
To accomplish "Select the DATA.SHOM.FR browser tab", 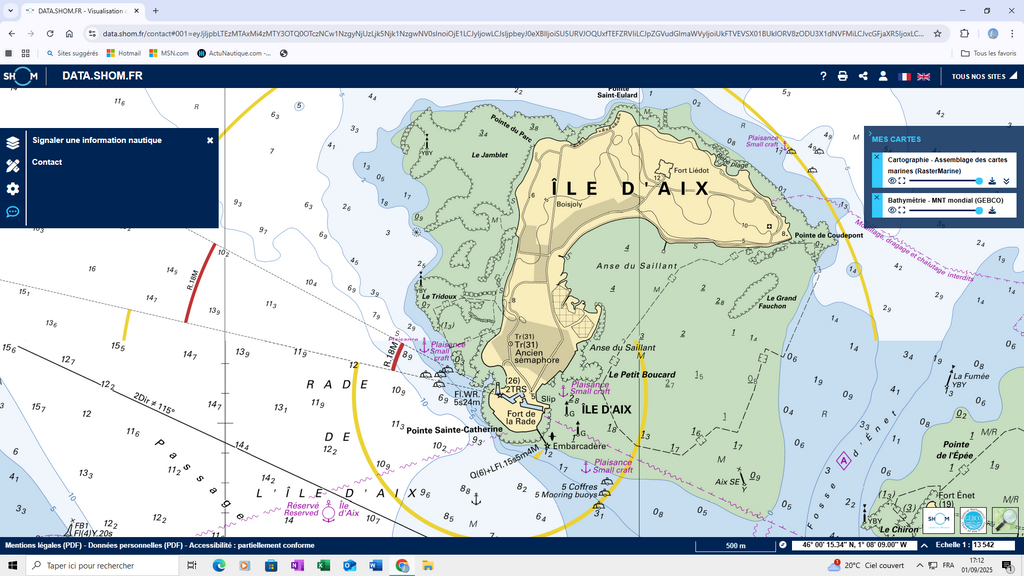I will point(81,11).
